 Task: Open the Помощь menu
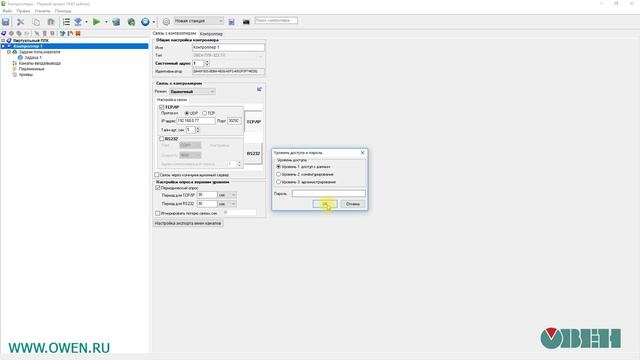pos(63,11)
